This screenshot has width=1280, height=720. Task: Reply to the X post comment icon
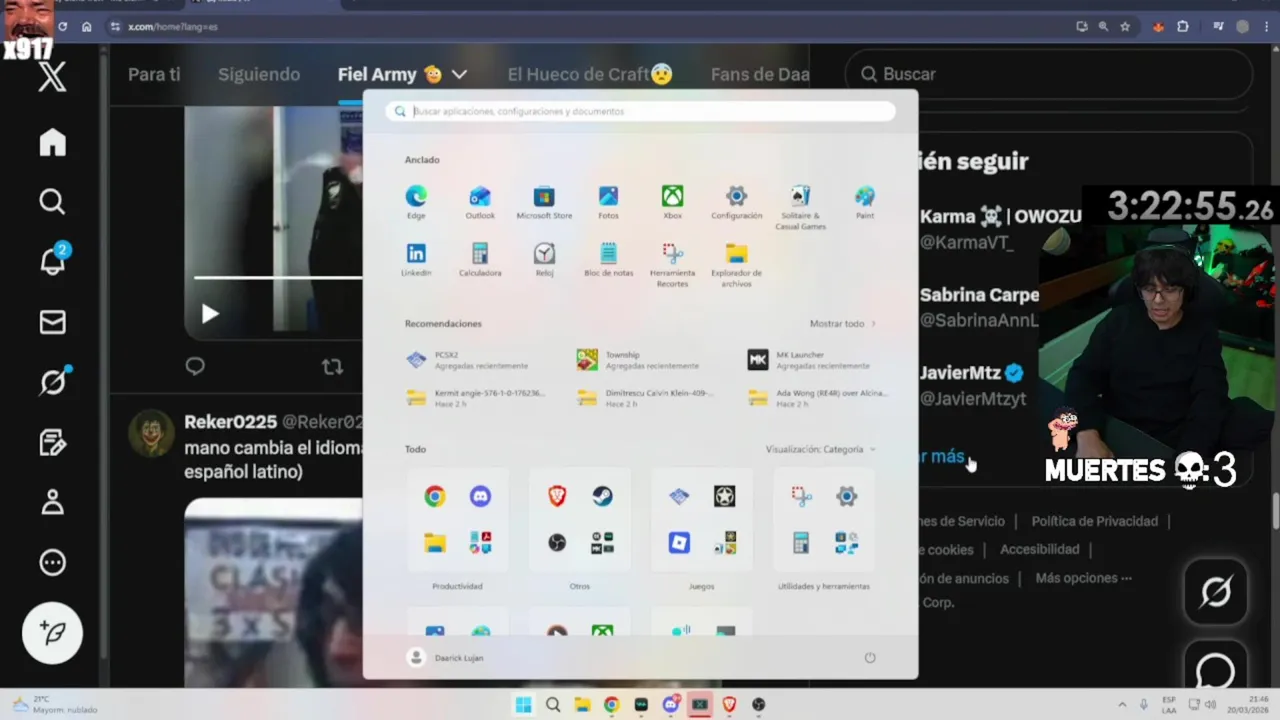click(x=195, y=366)
